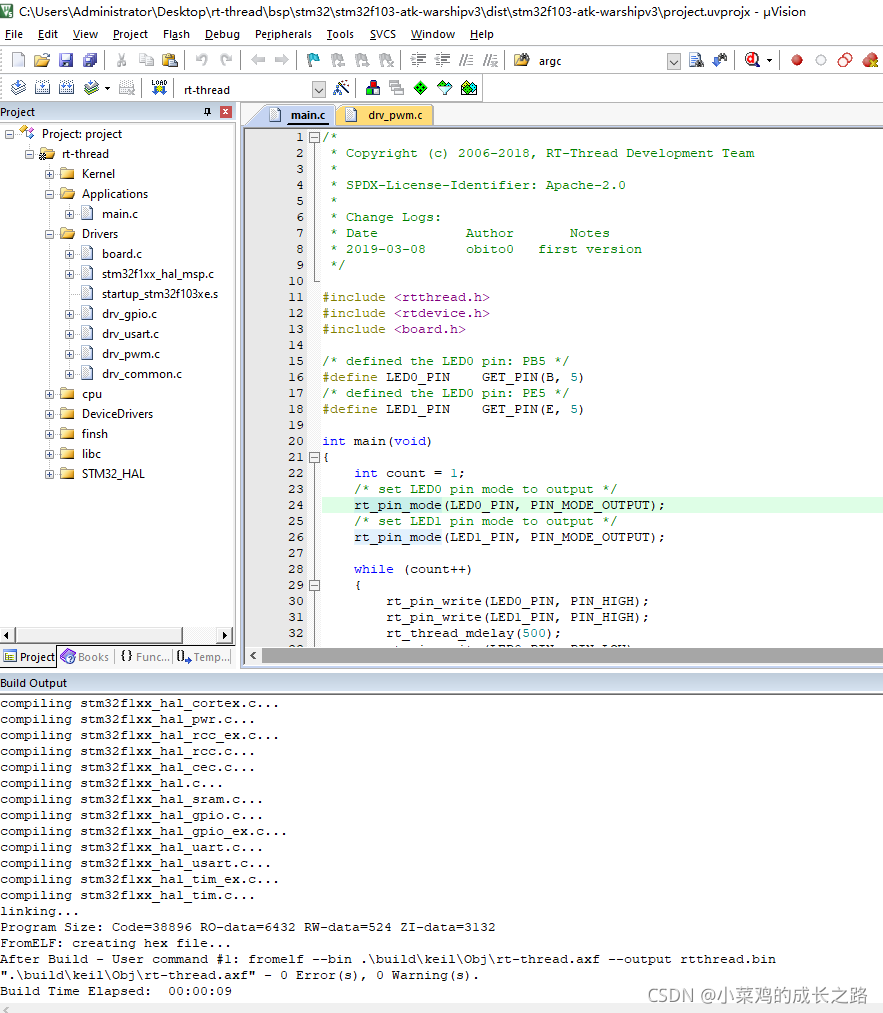Screen dimensions: 883x1013
Task: Click the Paste clipboard icon
Action: pyautogui.click(x=170, y=60)
